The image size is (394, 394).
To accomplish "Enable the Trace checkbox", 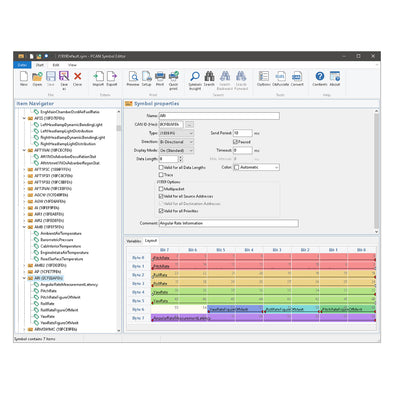I will tap(161, 175).
